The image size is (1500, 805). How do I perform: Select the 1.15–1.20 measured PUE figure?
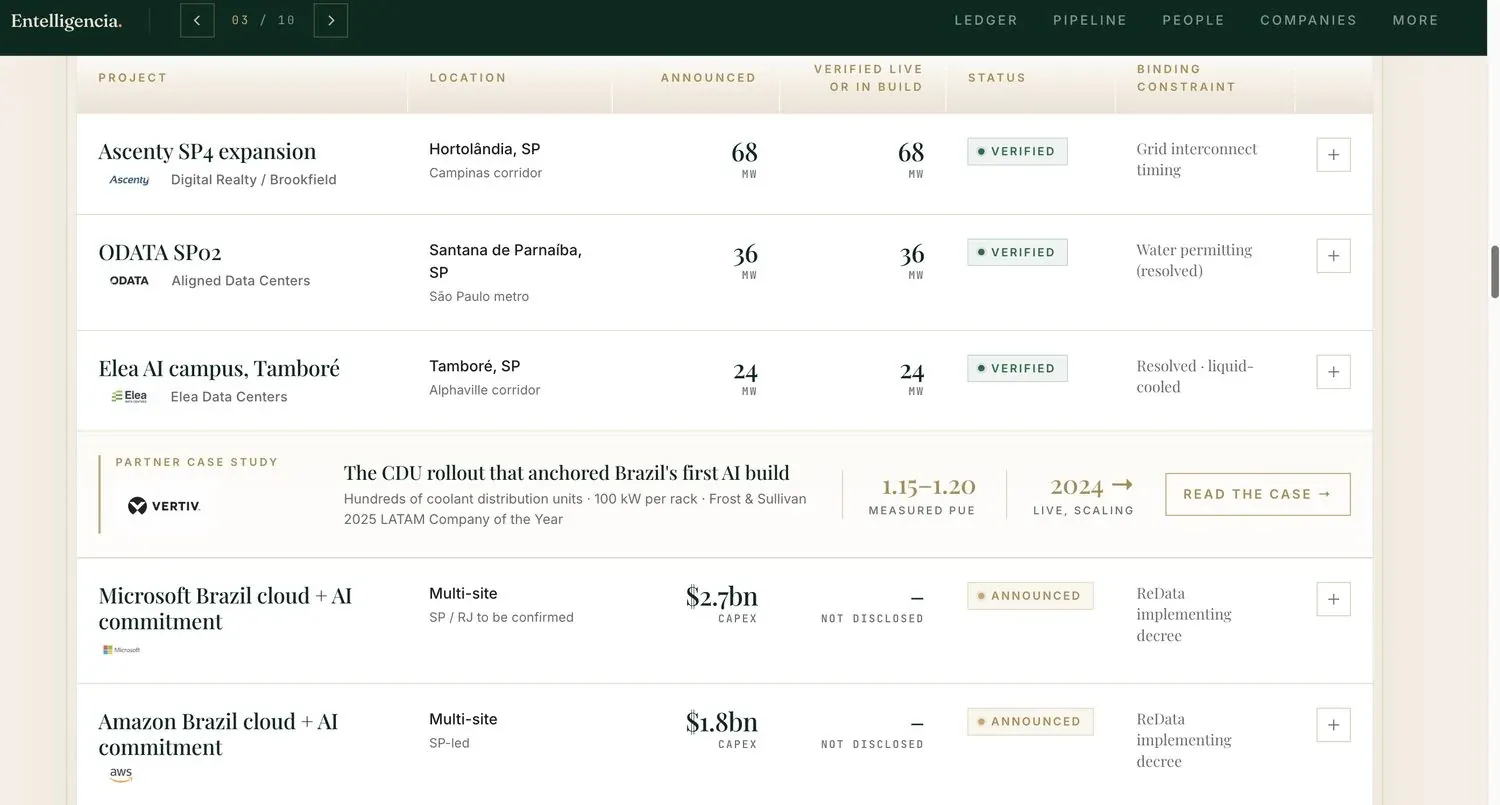click(x=928, y=487)
